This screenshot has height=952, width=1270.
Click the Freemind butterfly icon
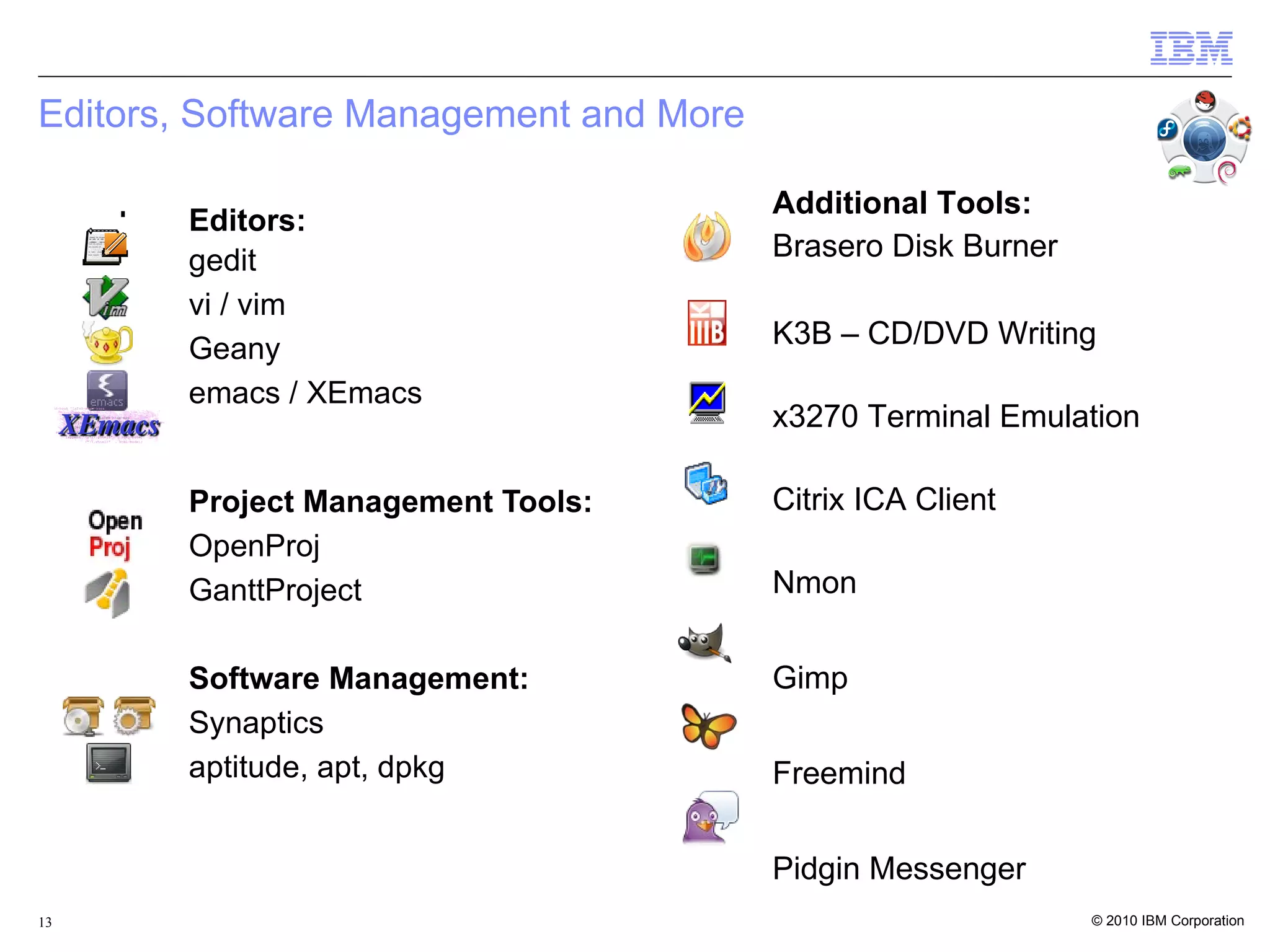pos(708,726)
